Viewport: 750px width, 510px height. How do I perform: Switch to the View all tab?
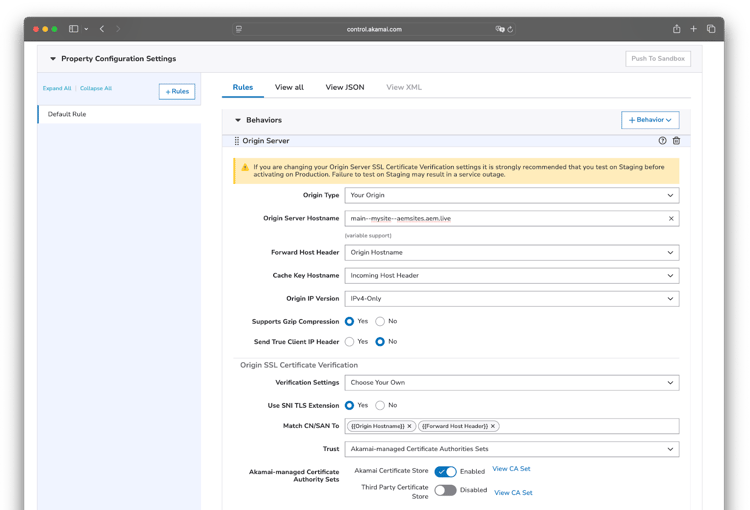(x=289, y=87)
